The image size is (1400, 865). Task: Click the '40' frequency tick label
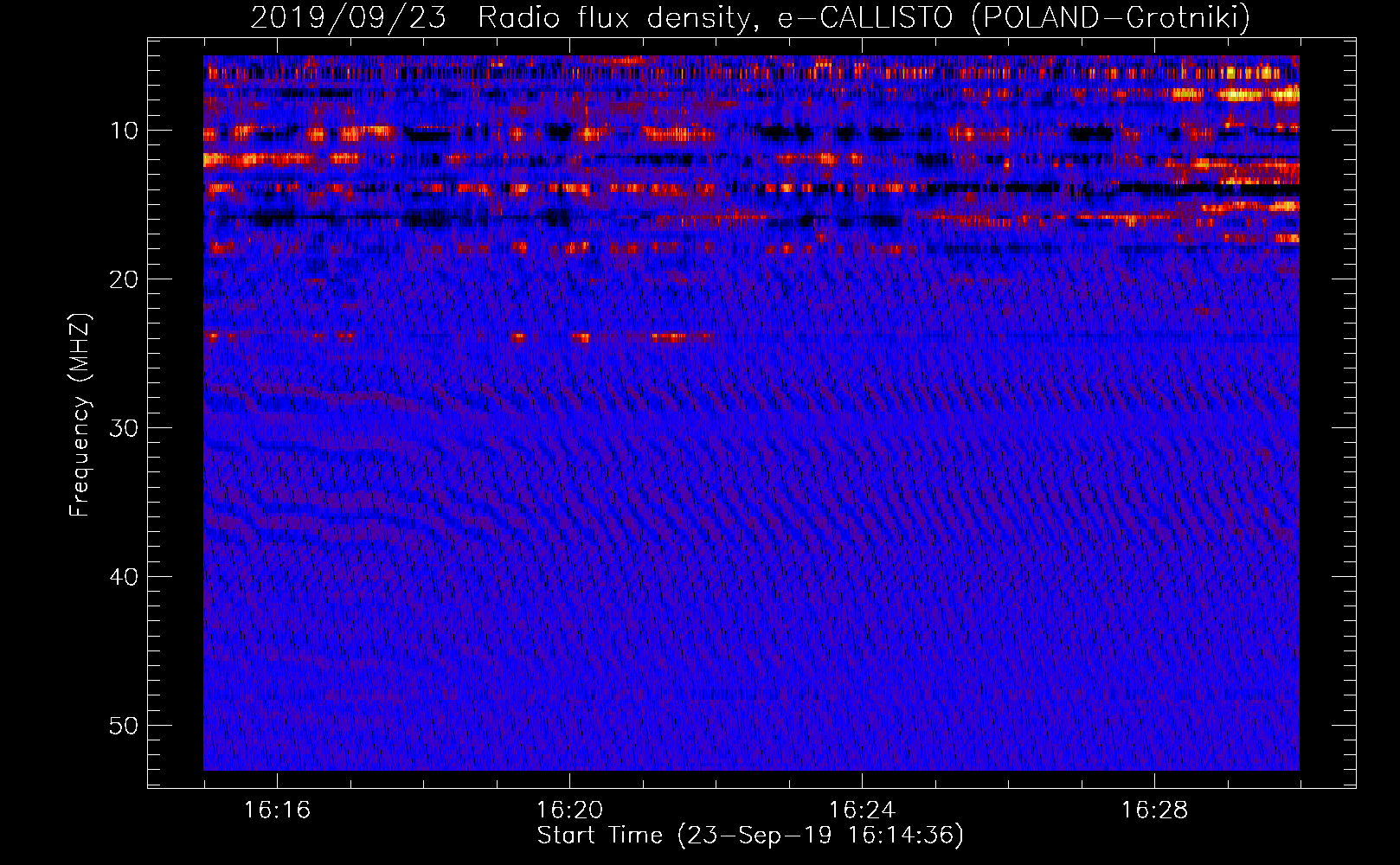[125, 577]
